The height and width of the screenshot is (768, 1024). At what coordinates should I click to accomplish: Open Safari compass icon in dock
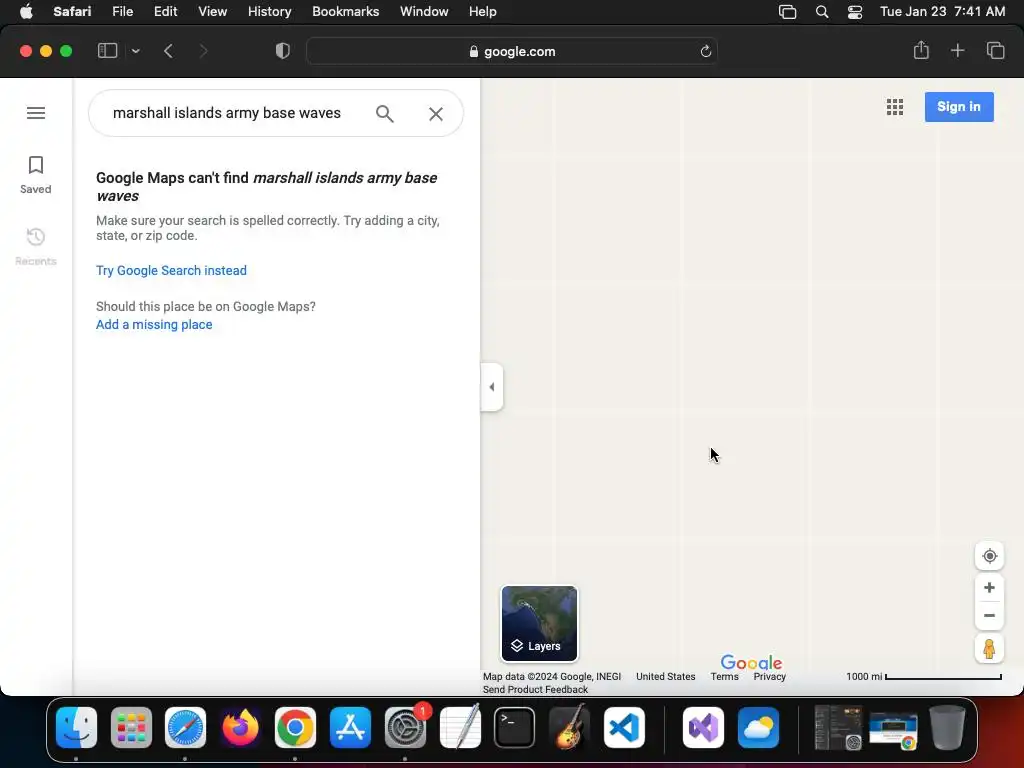pyautogui.click(x=185, y=728)
